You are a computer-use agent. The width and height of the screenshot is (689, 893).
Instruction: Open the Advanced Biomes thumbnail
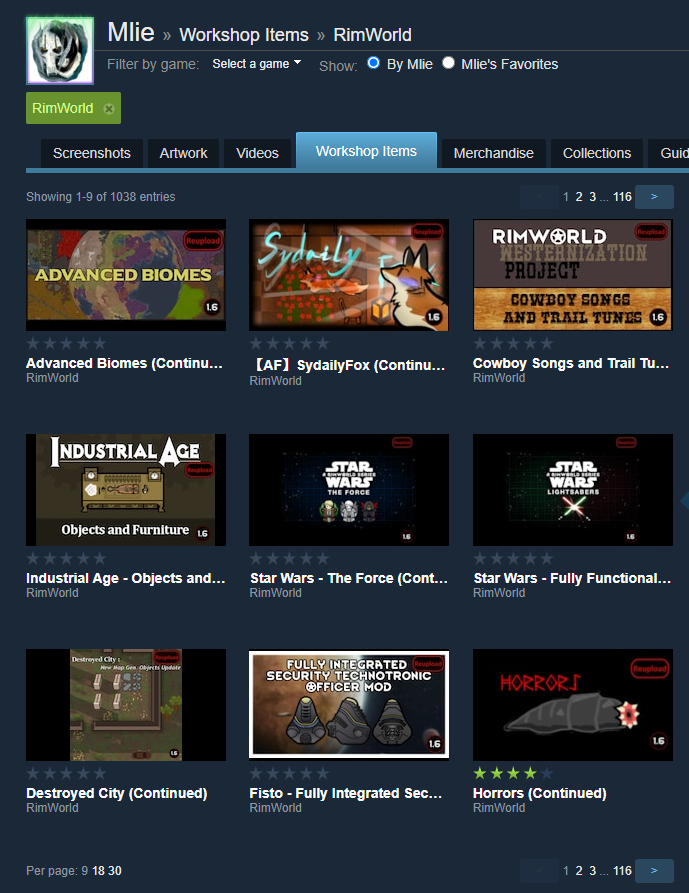(x=126, y=275)
